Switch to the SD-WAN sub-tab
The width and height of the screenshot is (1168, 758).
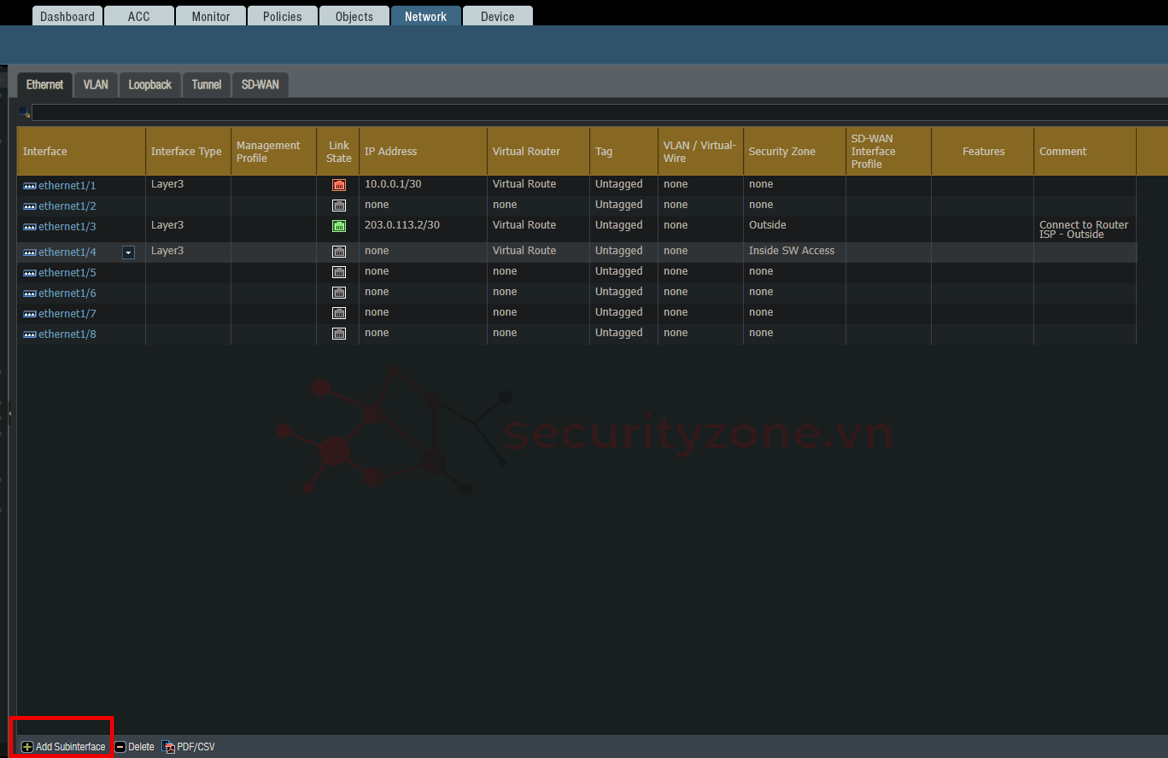pyautogui.click(x=260, y=85)
